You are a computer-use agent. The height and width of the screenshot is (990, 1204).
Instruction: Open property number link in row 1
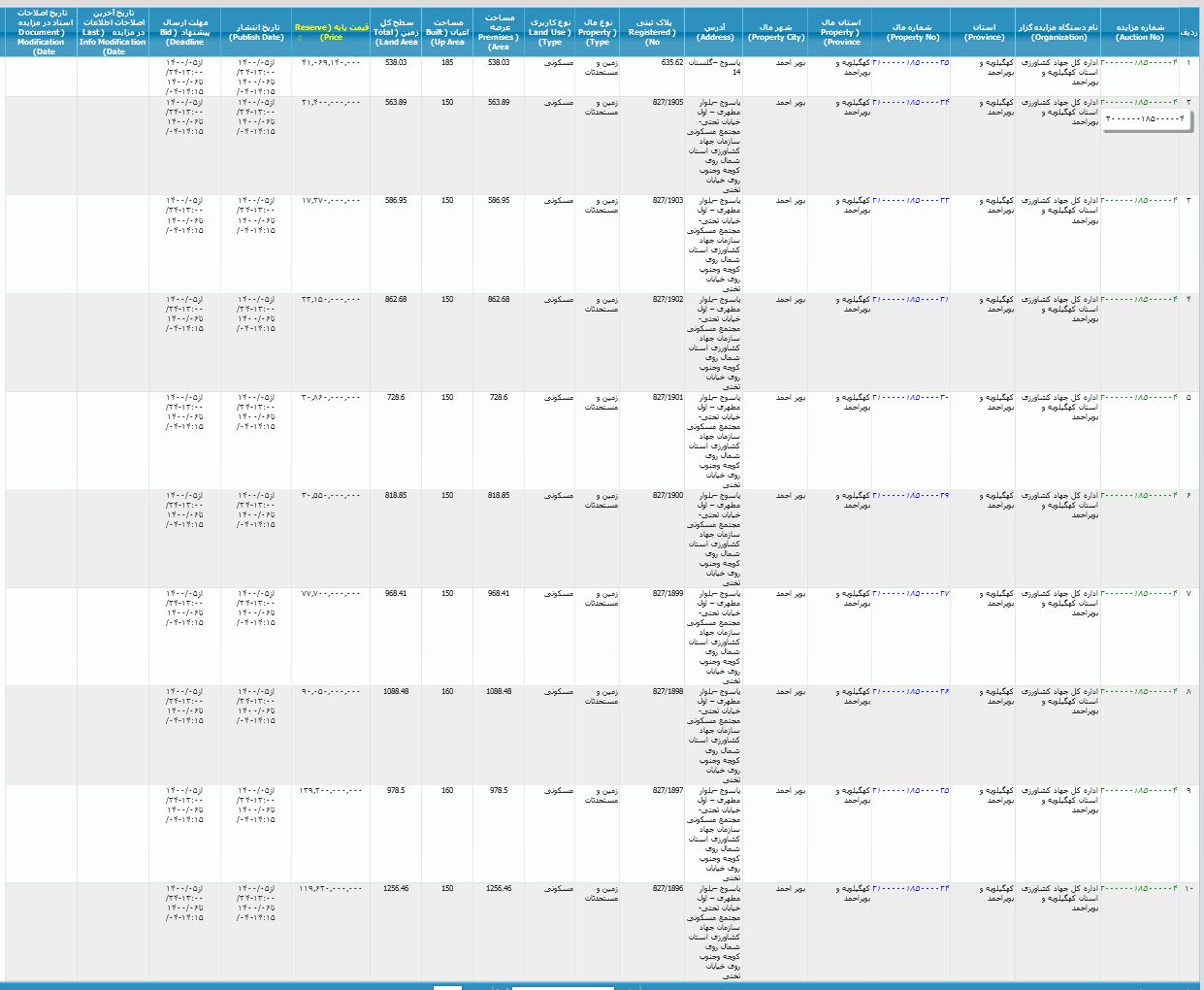click(x=911, y=62)
